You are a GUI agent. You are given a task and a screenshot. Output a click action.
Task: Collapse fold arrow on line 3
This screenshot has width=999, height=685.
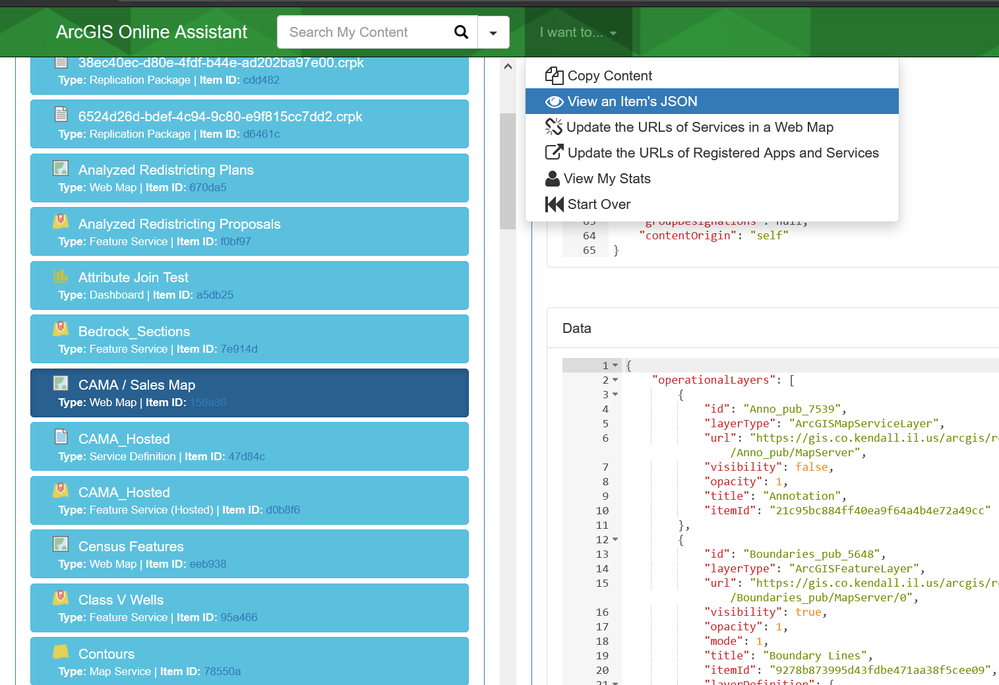tap(615, 394)
